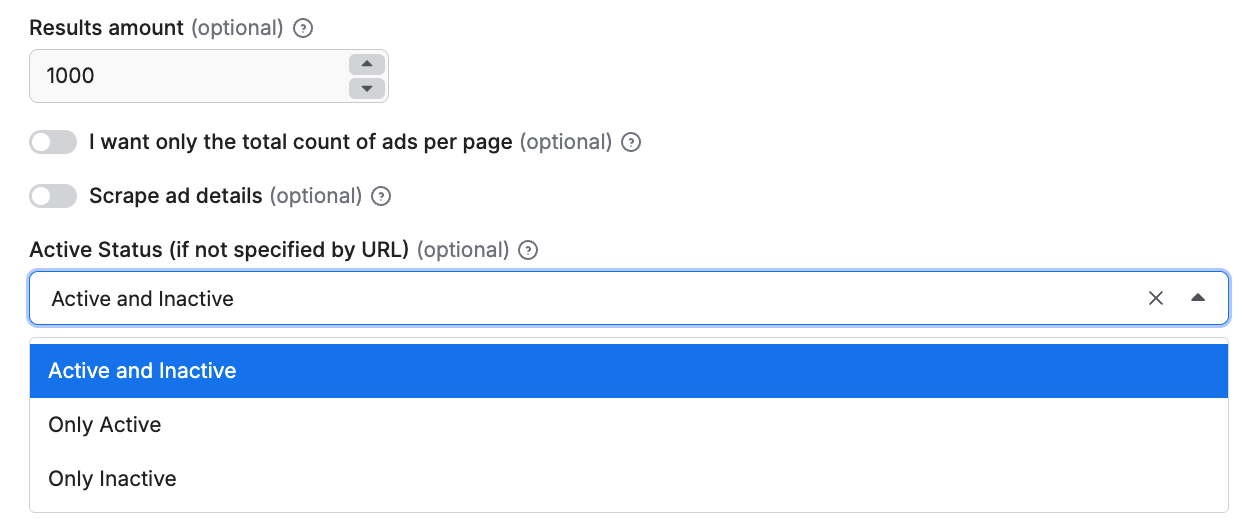Increase Results amount with the up arrow
1246x520 pixels.
(x=367, y=64)
